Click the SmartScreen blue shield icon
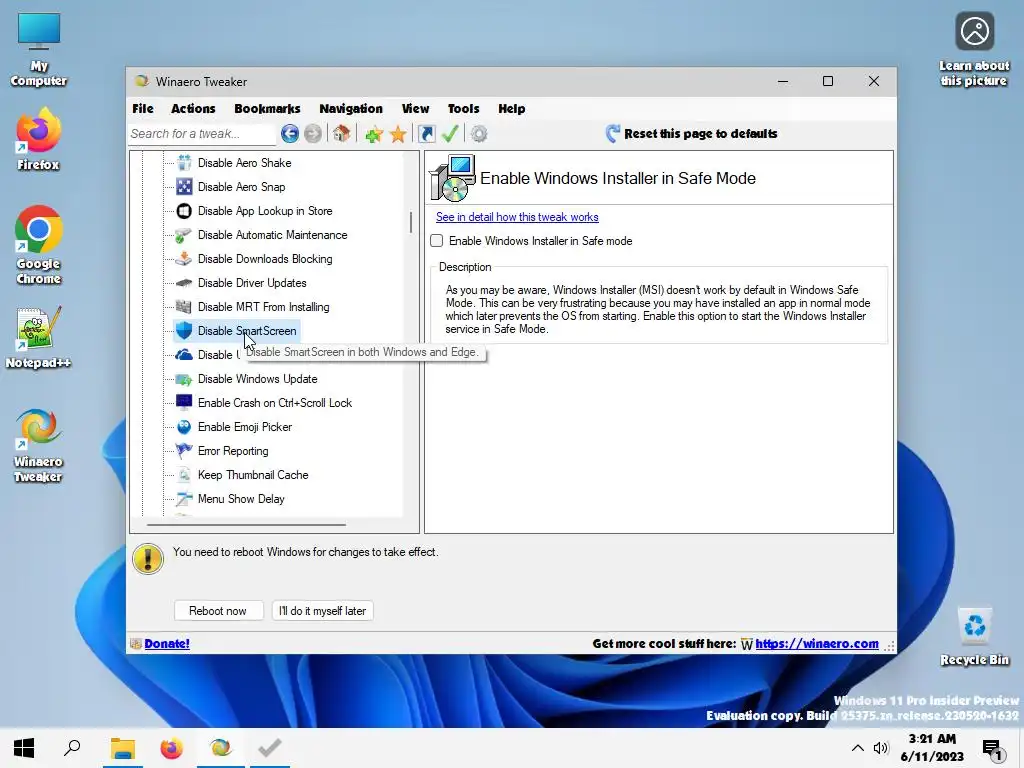Image resolution: width=1024 pixels, height=768 pixels. [x=184, y=330]
